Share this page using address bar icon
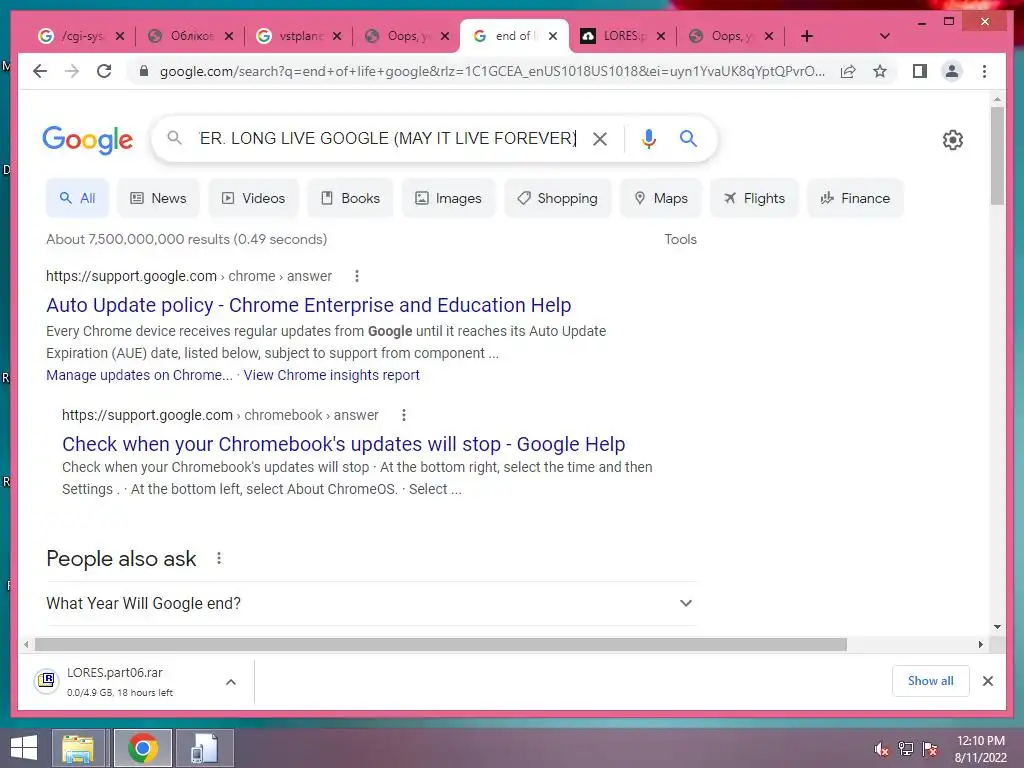 [x=848, y=71]
